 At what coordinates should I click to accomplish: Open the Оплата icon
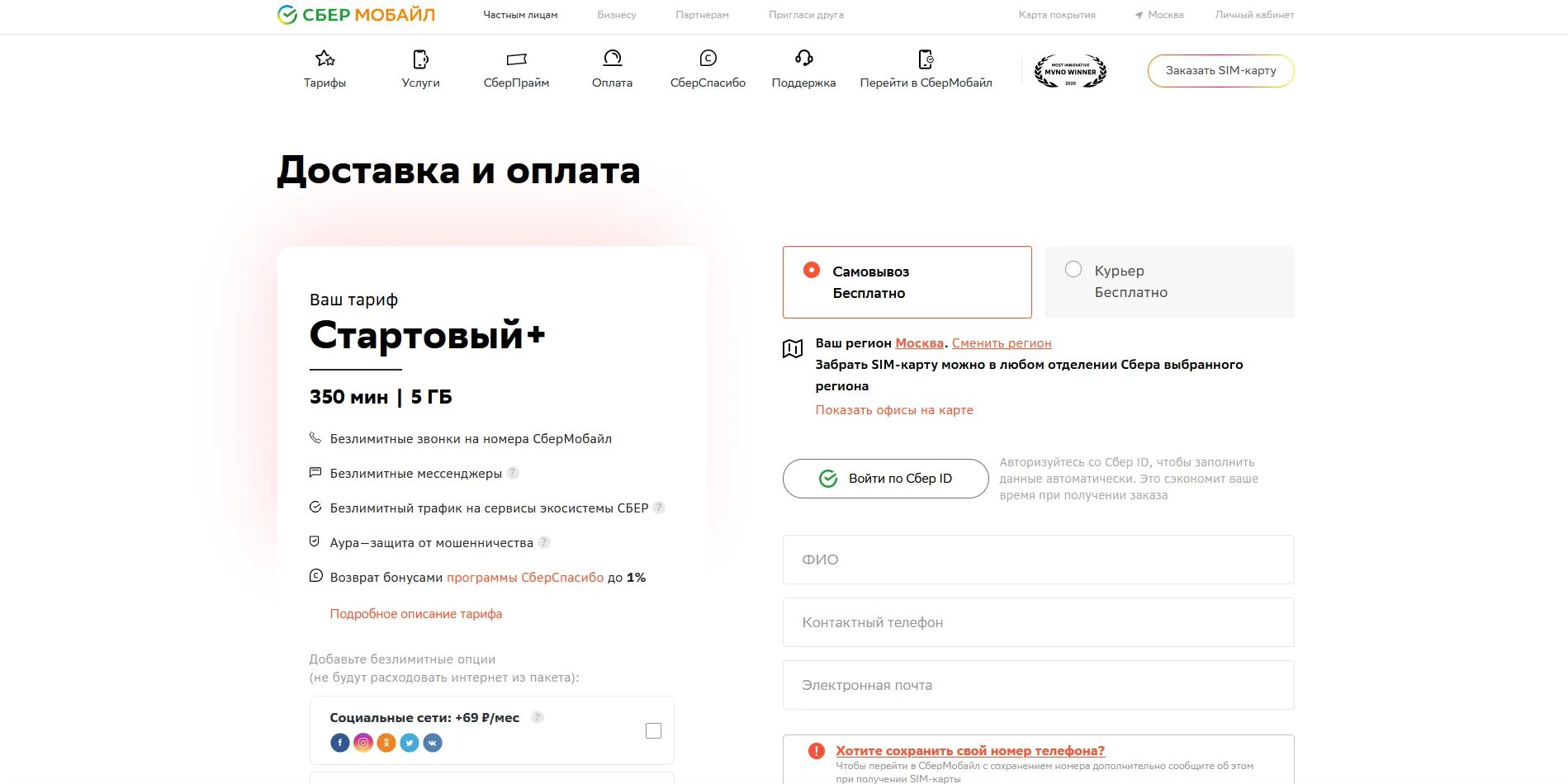tap(613, 58)
